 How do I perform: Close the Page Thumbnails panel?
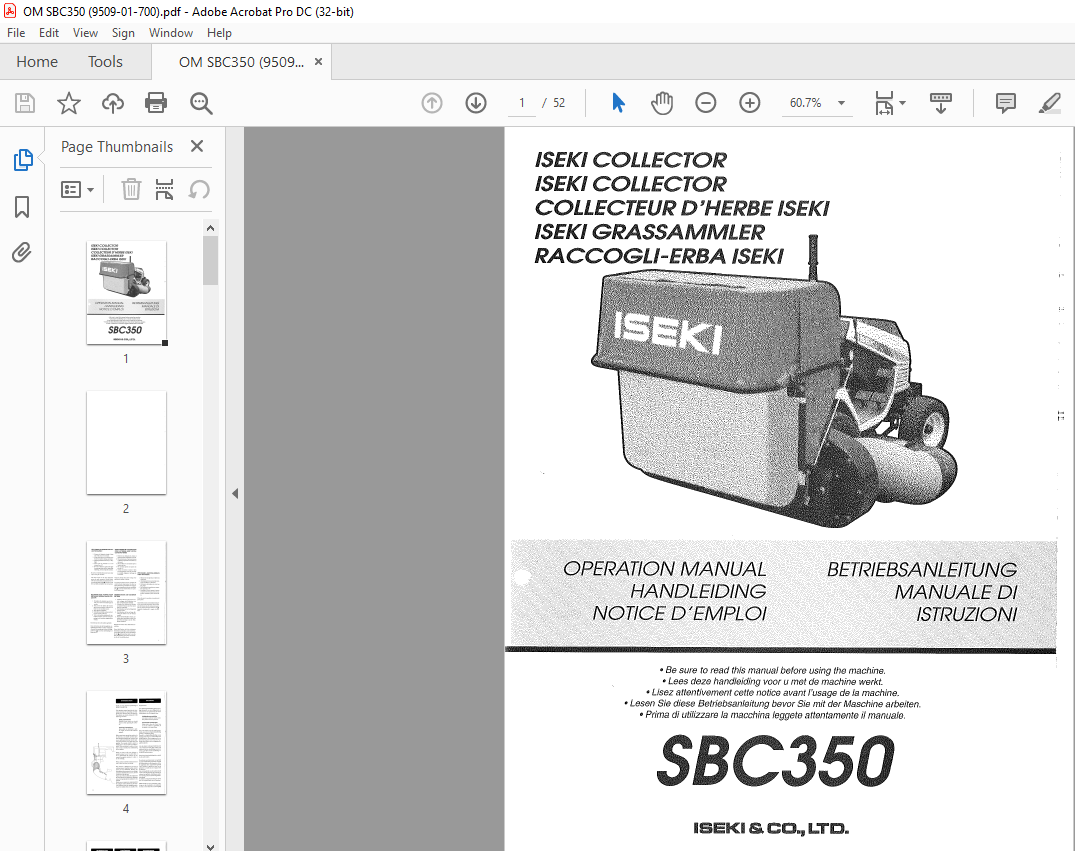click(197, 146)
